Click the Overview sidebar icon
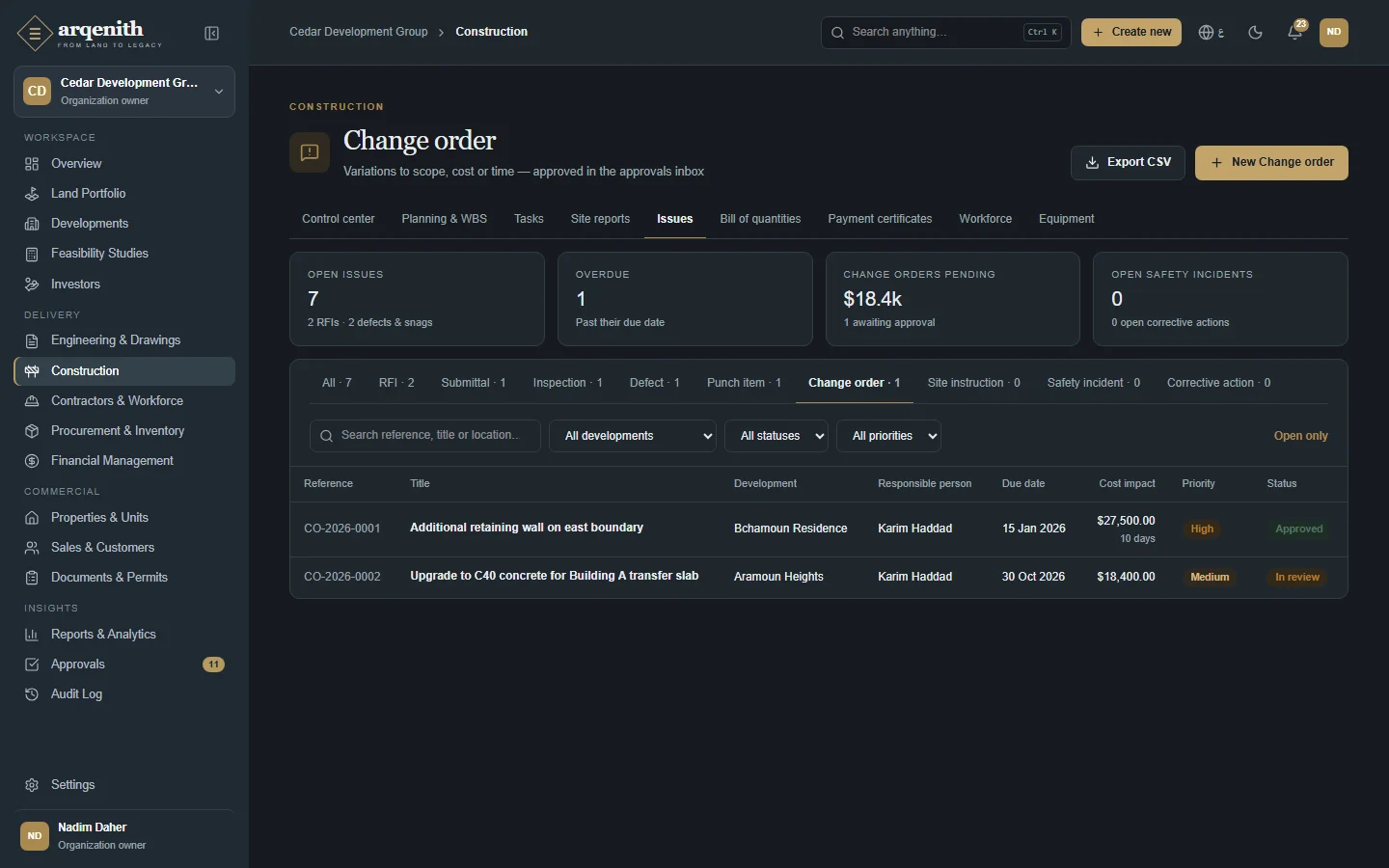The image size is (1389, 868). (32, 164)
